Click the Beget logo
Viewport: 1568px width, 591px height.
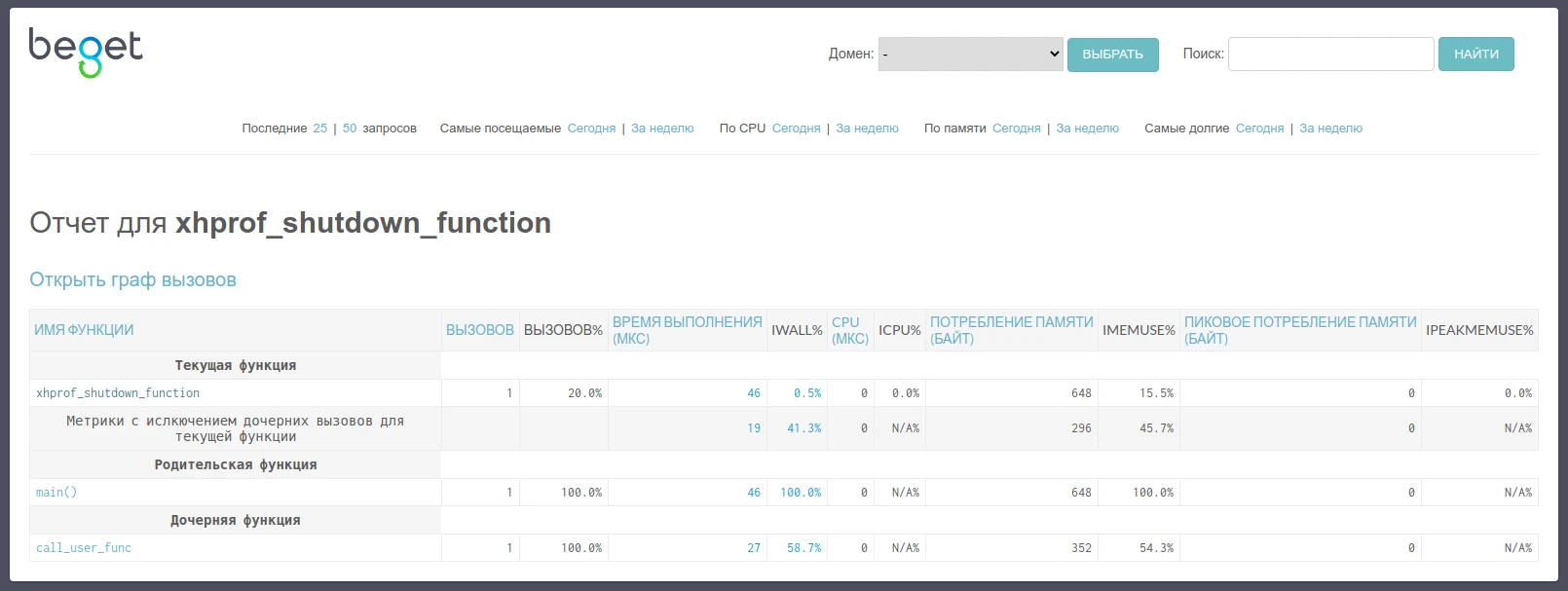(86, 52)
